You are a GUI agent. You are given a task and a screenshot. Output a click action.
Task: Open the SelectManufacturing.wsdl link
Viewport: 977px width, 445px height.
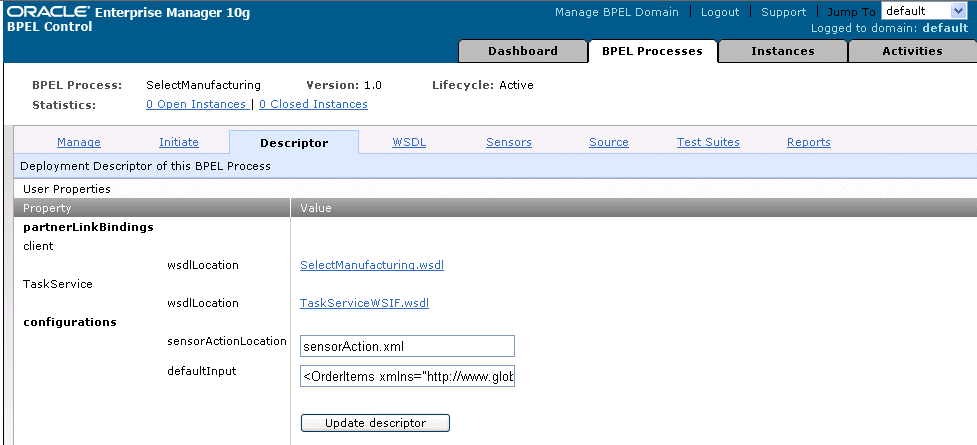pos(372,265)
